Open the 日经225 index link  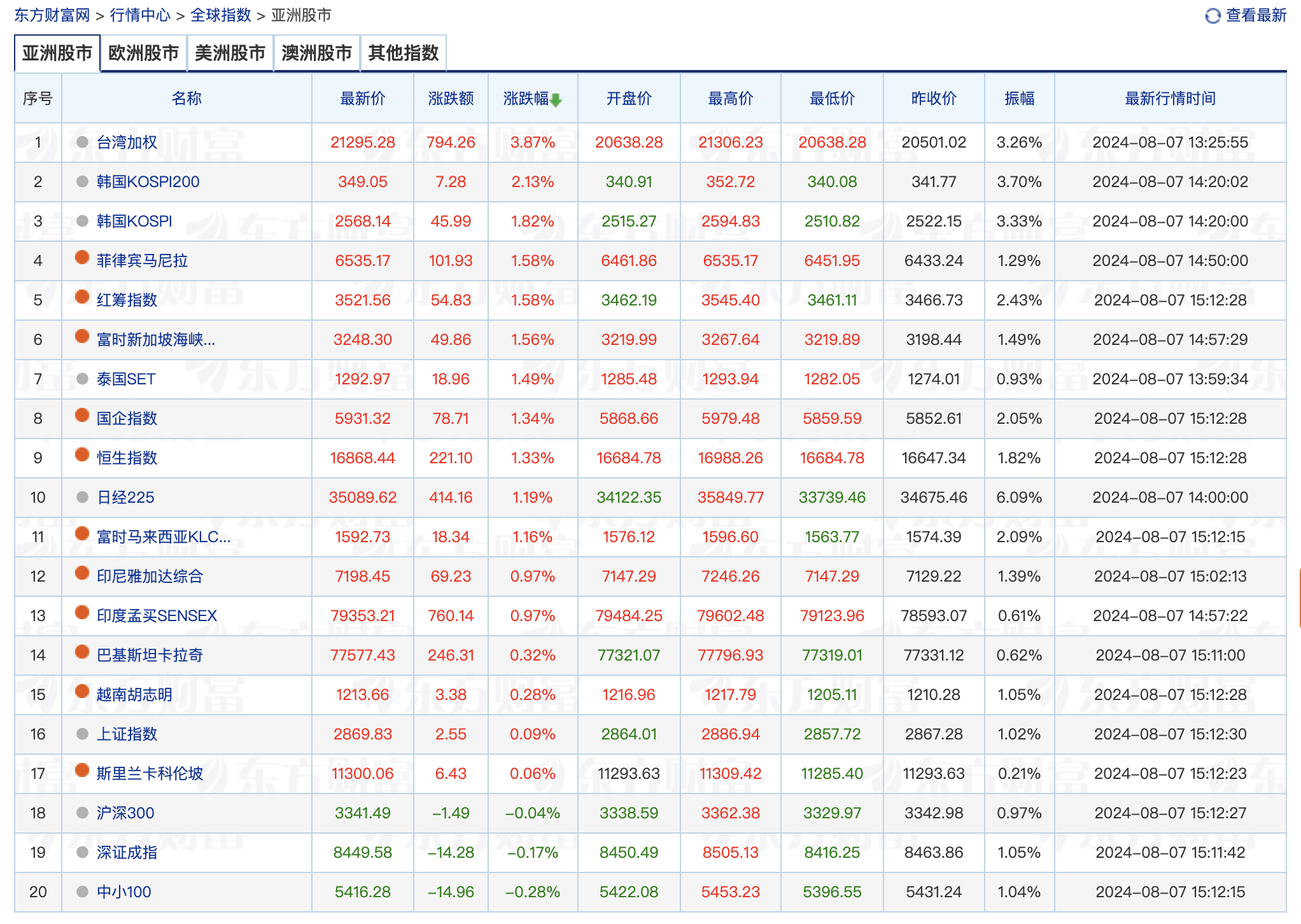(x=125, y=498)
